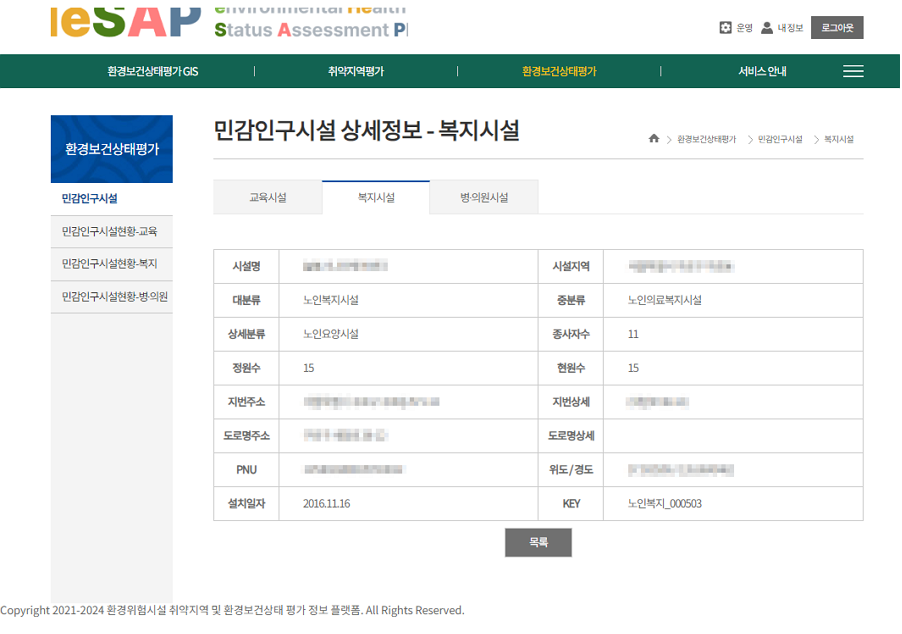Select 민감인구시설현황-교육 sidebar item
The width and height of the screenshot is (902, 634).
[112, 231]
